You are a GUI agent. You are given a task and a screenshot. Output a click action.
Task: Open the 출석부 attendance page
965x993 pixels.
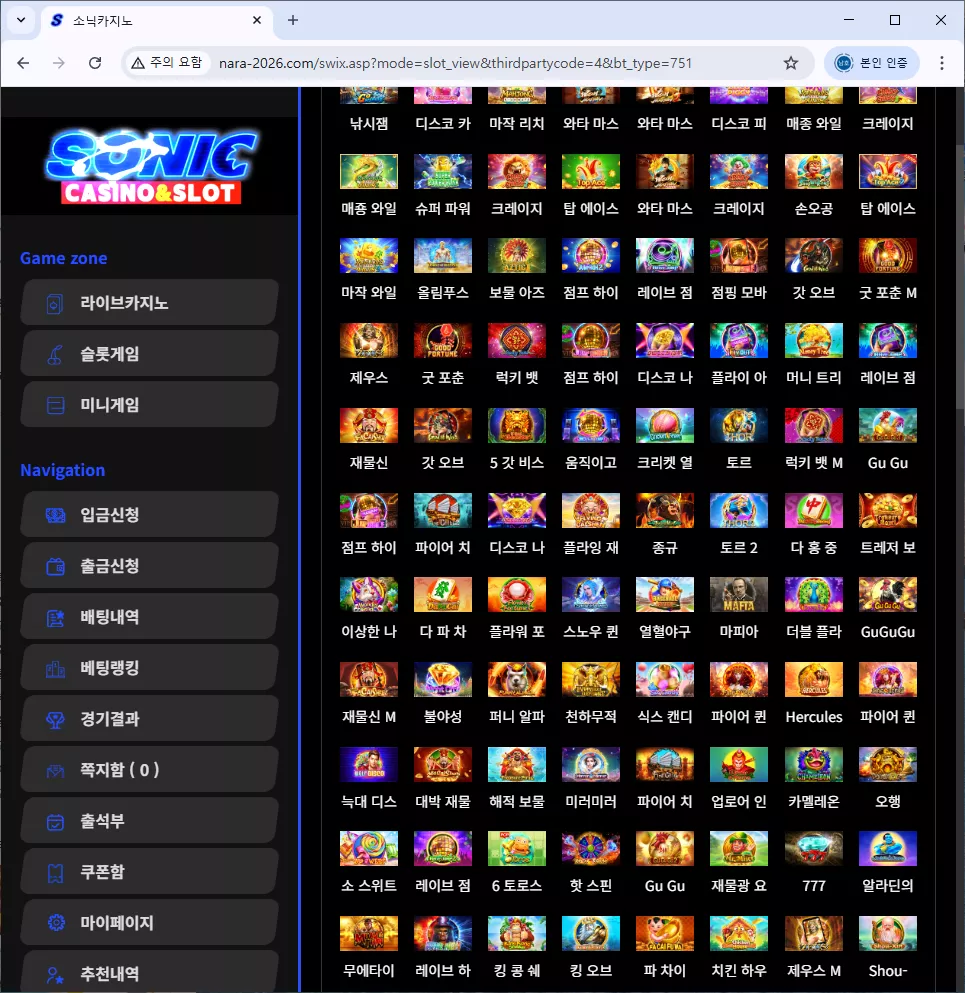point(149,821)
